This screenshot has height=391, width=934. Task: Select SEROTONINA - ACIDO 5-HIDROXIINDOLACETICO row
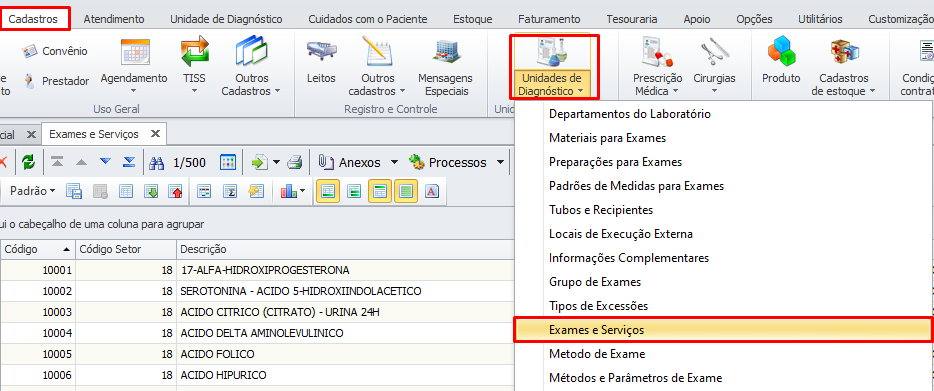pyautogui.click(x=257, y=291)
